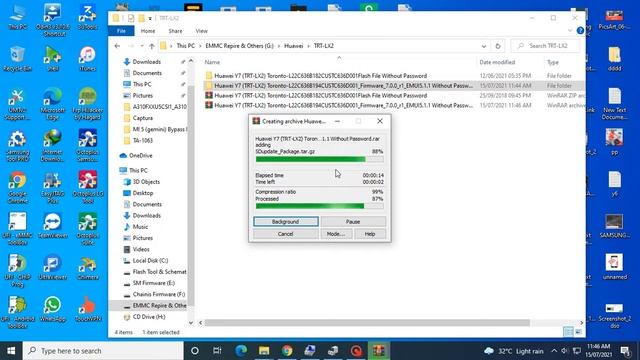The width and height of the screenshot is (640, 360).
Task: Click Background button in WinRAR dialog
Action: tap(286, 222)
